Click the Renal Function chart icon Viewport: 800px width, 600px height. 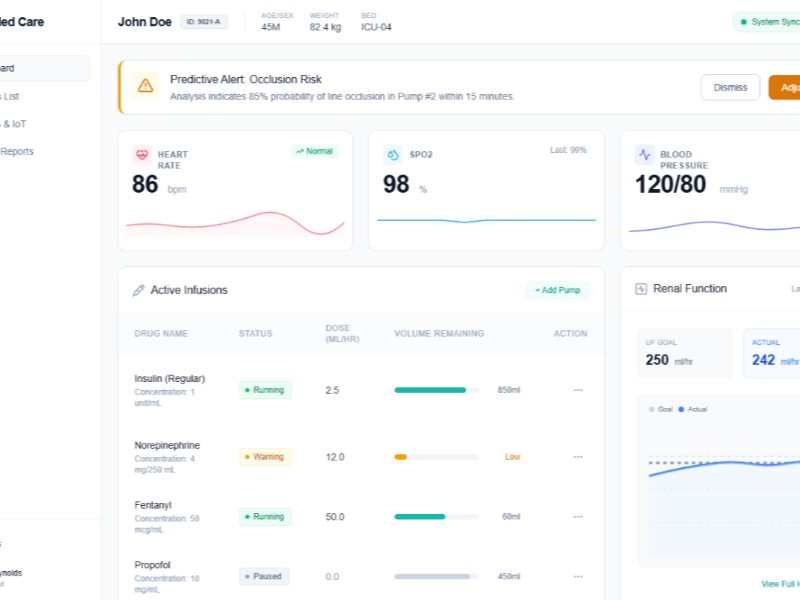point(641,289)
